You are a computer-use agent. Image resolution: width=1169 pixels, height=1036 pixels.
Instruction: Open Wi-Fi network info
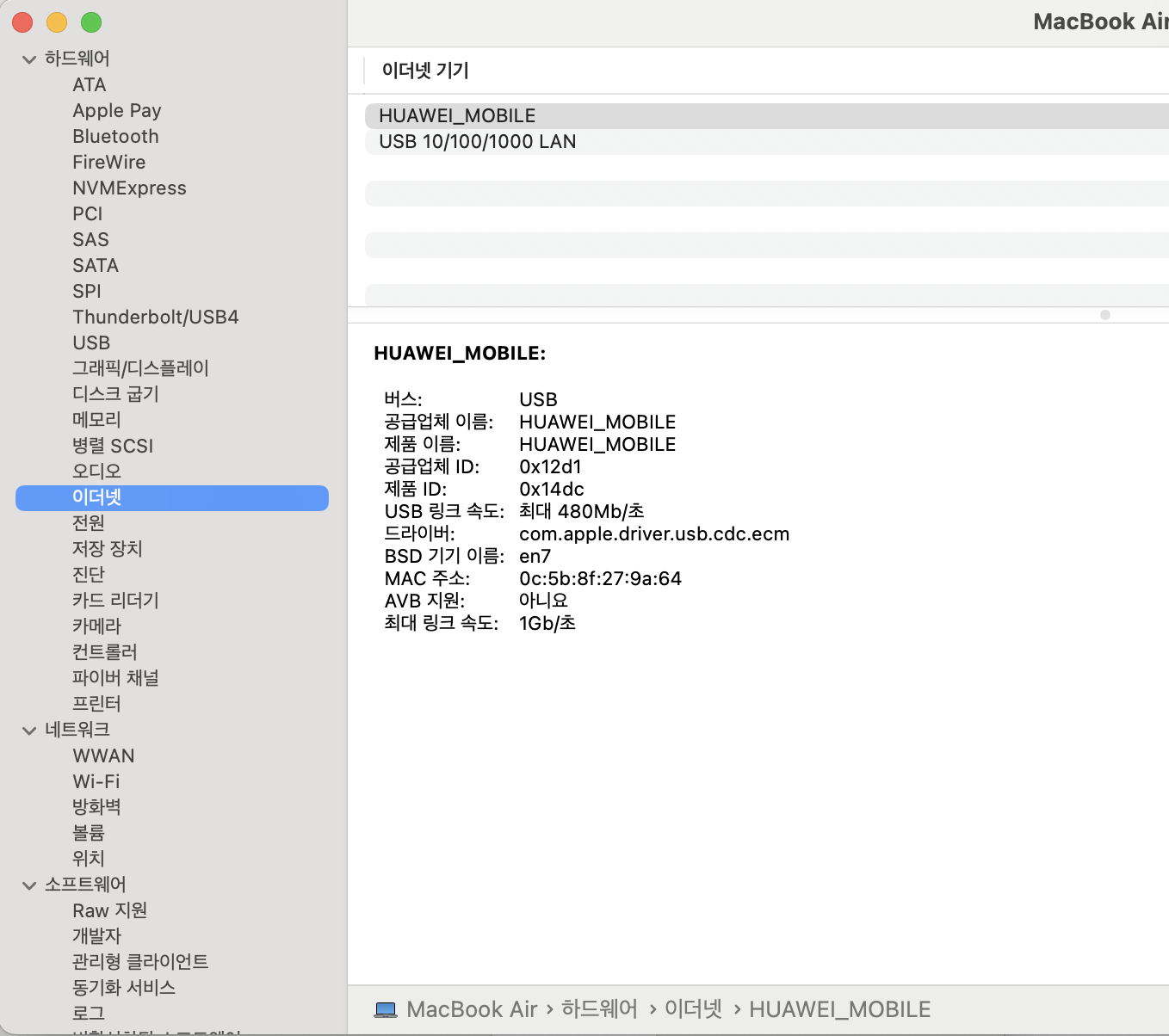coord(96,782)
